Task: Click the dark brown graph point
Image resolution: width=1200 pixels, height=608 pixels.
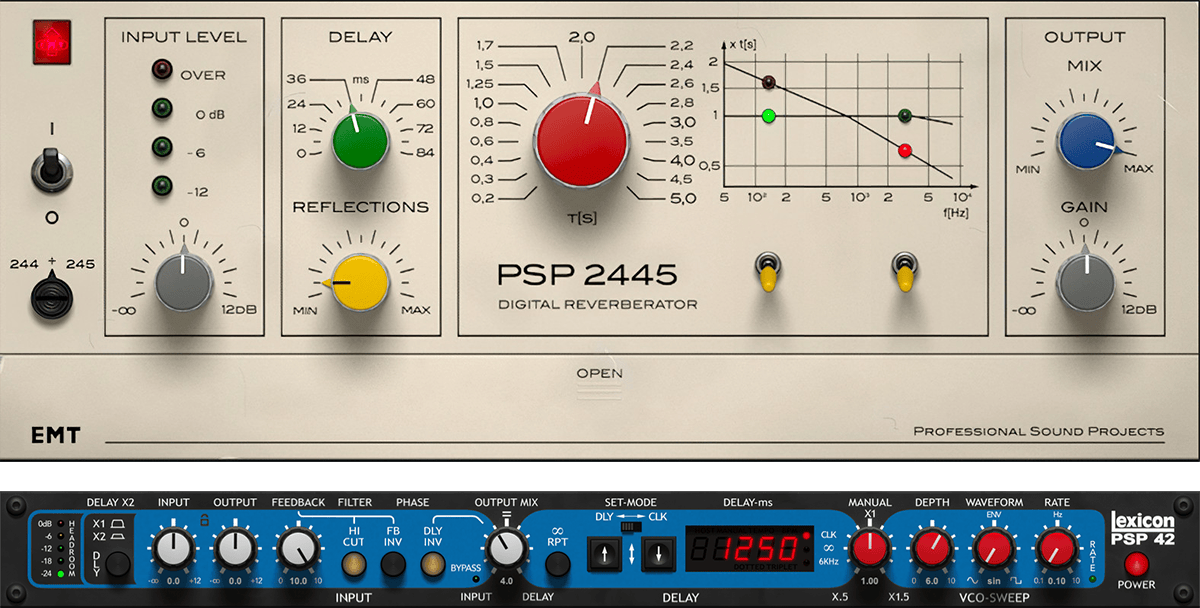Action: coord(769,83)
